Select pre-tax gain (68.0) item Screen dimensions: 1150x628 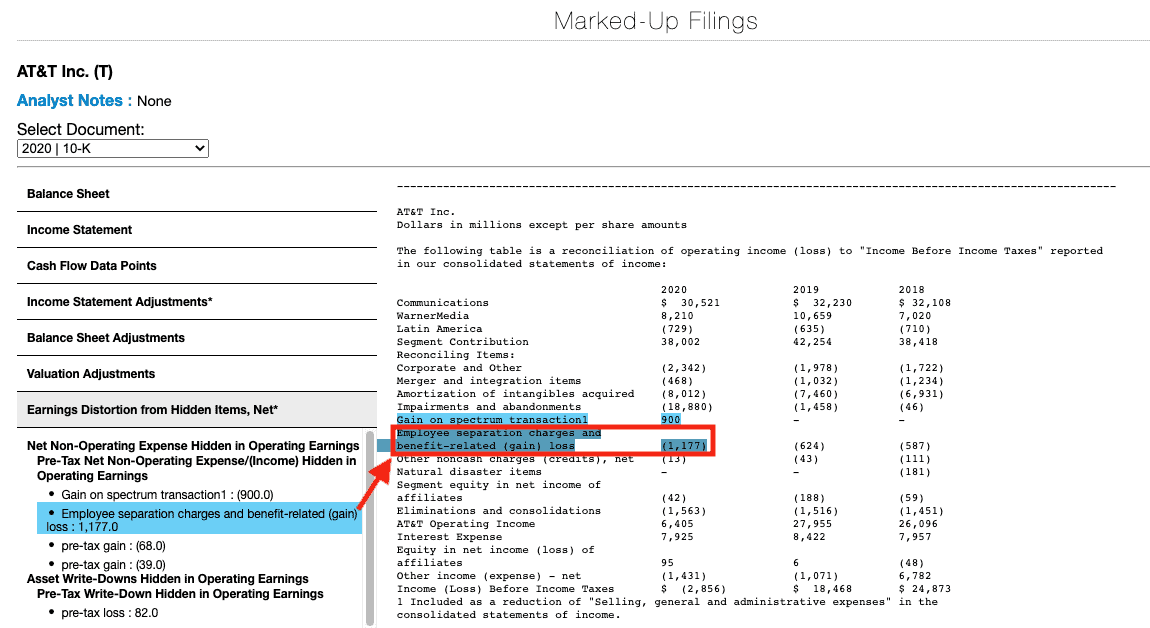113,546
